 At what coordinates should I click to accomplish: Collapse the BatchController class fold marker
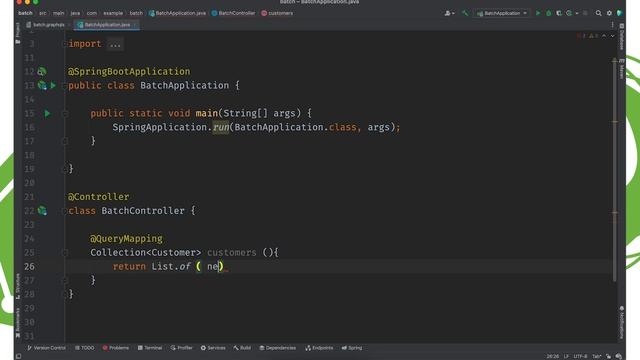tap(64, 211)
